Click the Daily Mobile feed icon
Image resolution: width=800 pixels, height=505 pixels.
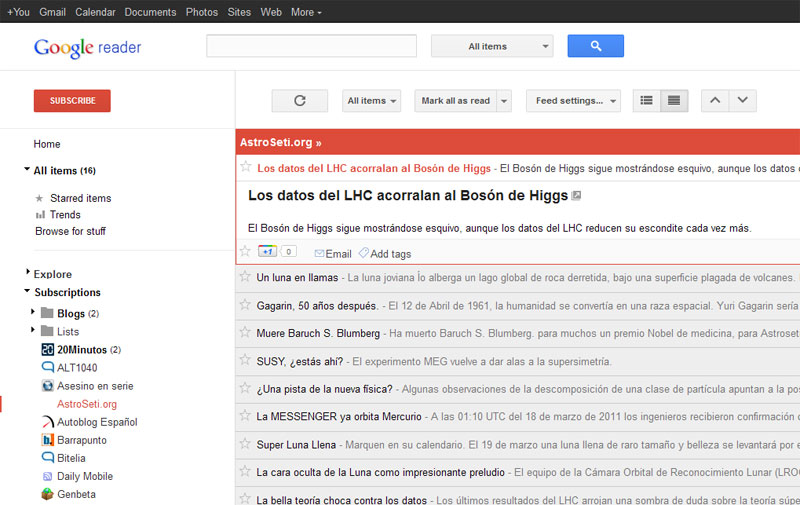tap(47, 476)
